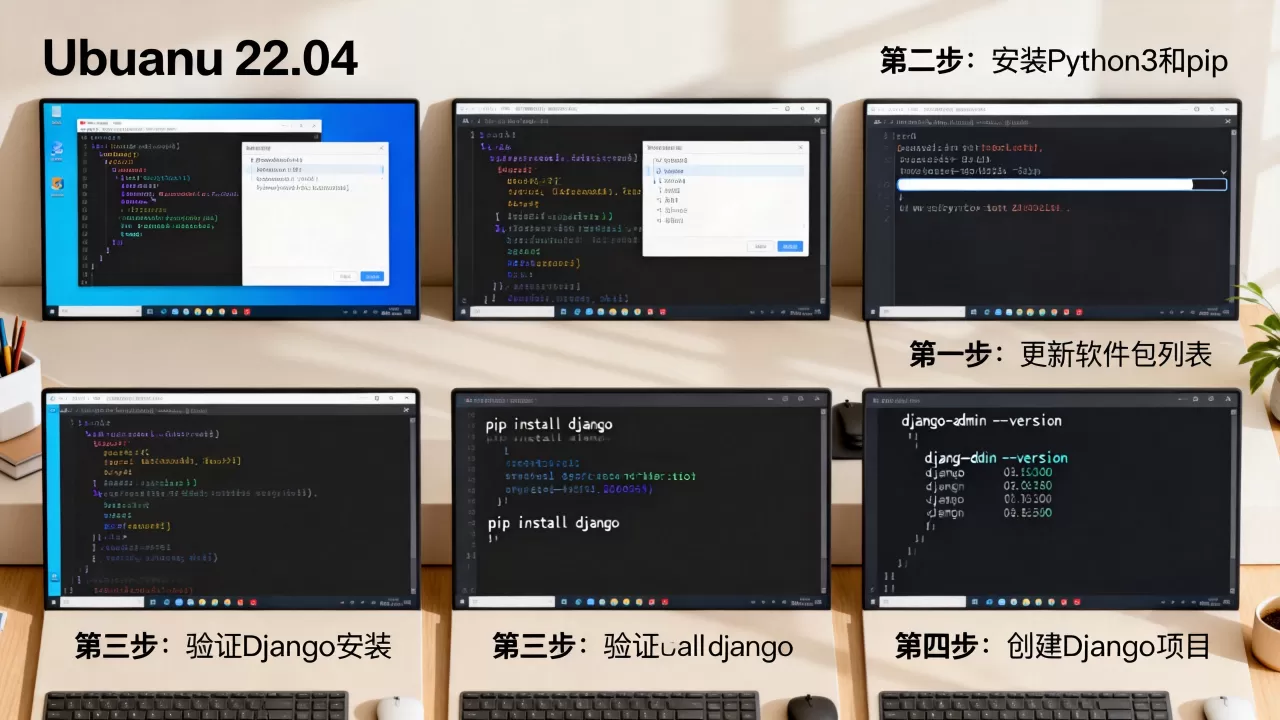Click the taskbar search box on the monitor captioned 验证Django安装
Screen dimensions: 1280x720
pos(102,602)
